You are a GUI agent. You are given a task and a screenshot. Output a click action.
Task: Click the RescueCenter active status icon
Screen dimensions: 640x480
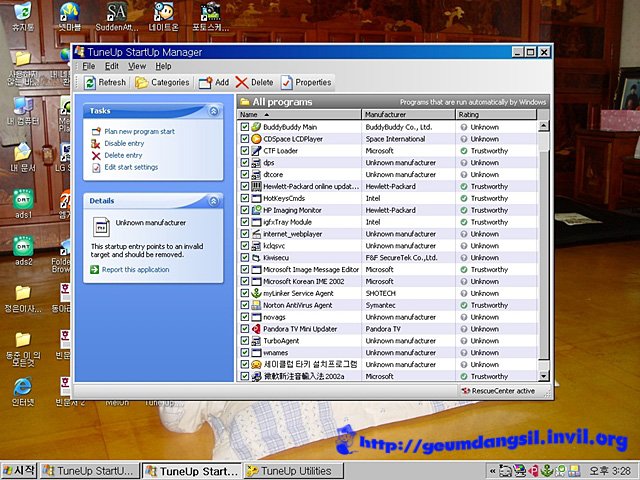(x=465, y=391)
